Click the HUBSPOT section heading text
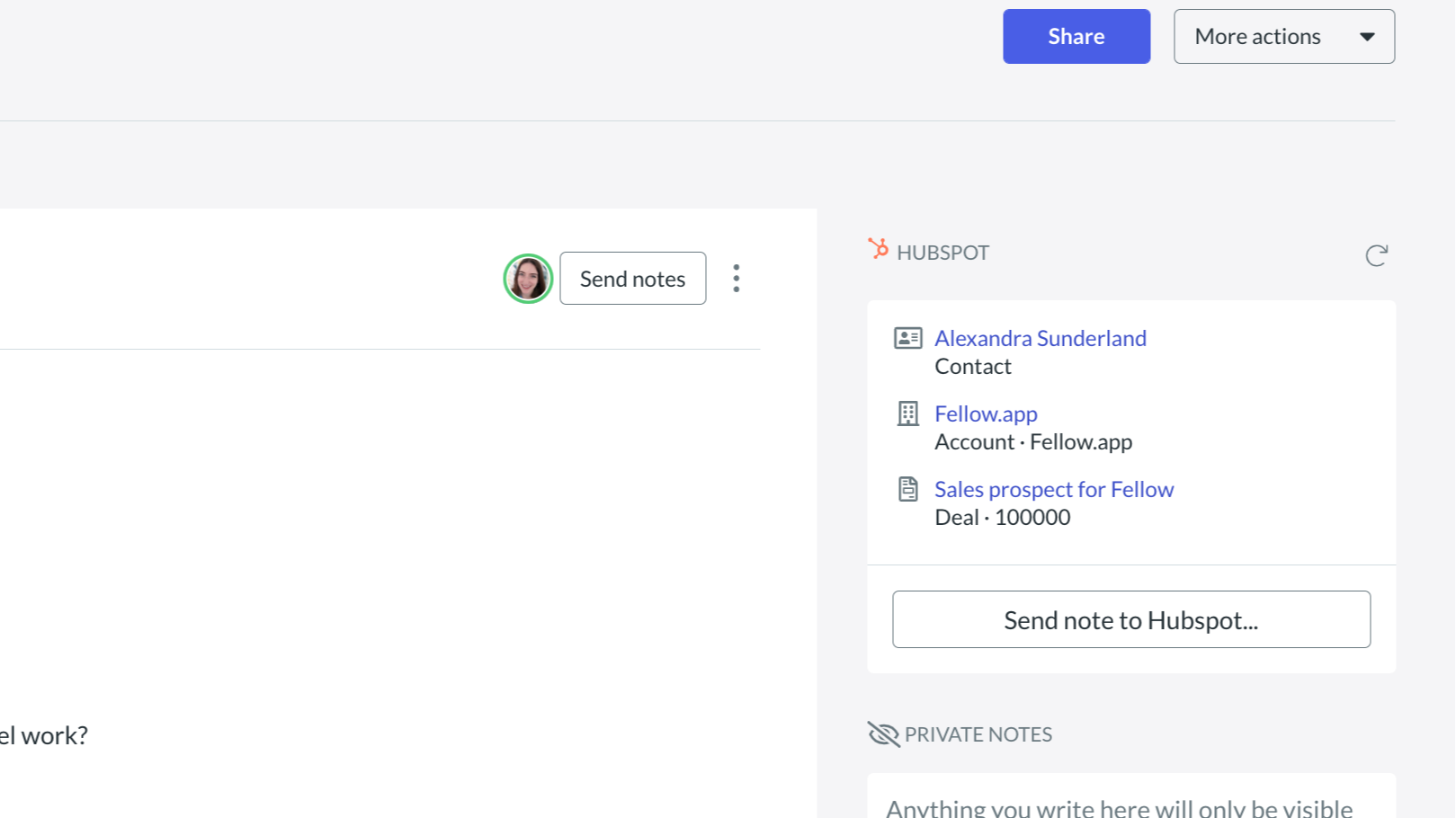The height and width of the screenshot is (818, 1456). click(942, 253)
